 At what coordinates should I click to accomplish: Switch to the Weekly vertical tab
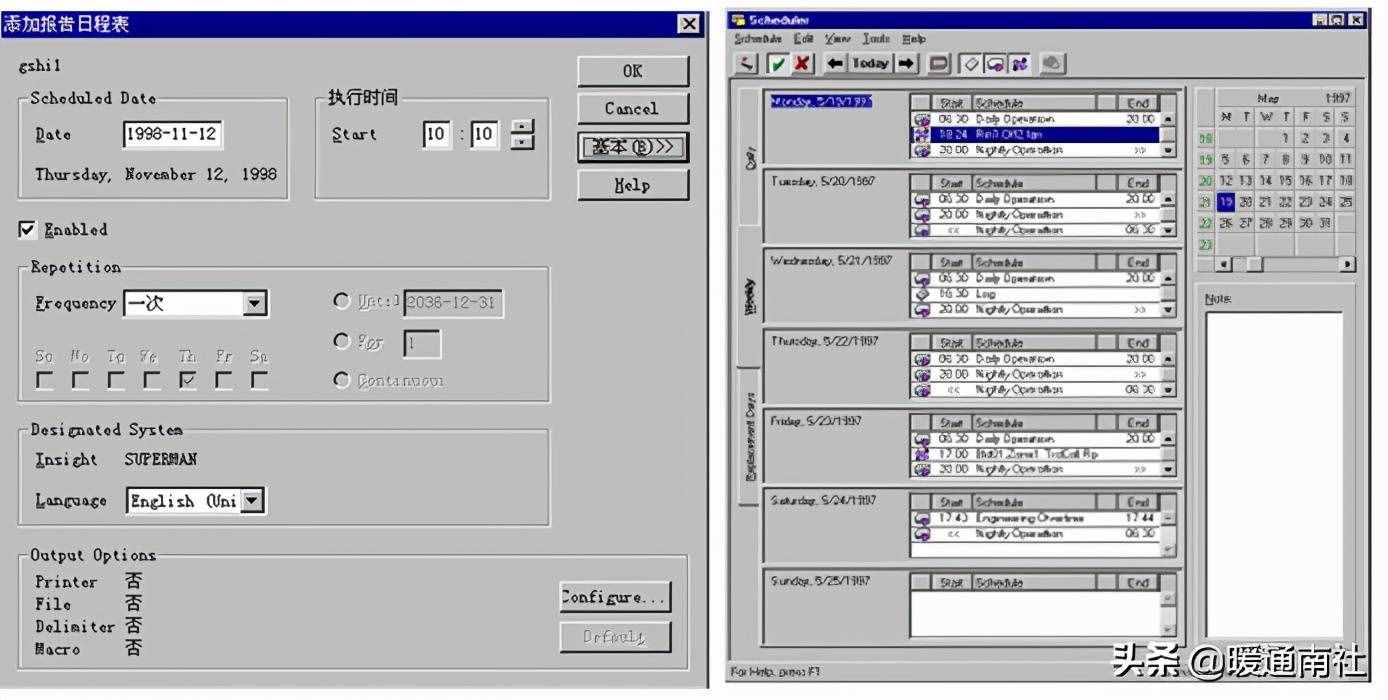pyautogui.click(x=749, y=297)
